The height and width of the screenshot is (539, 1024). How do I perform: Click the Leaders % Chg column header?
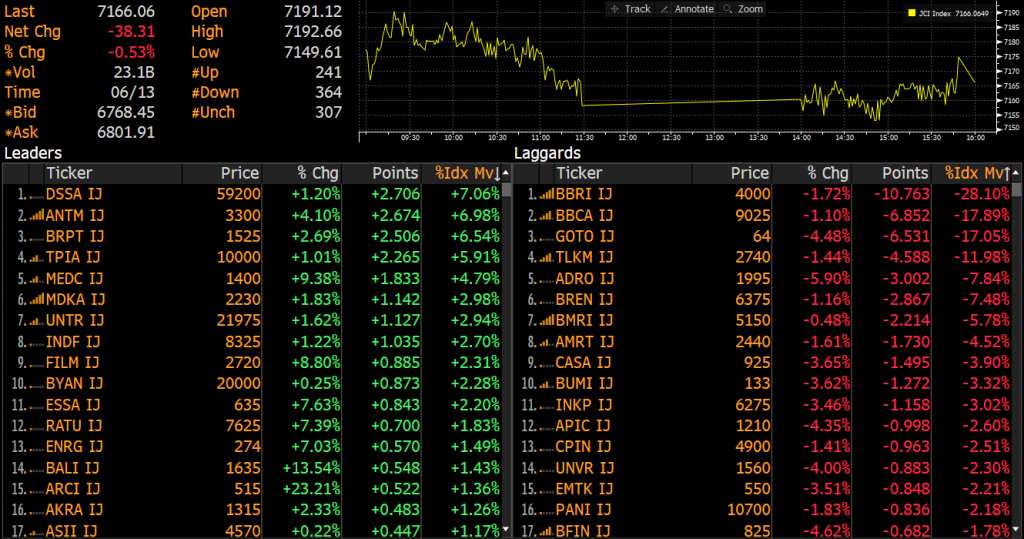302,173
